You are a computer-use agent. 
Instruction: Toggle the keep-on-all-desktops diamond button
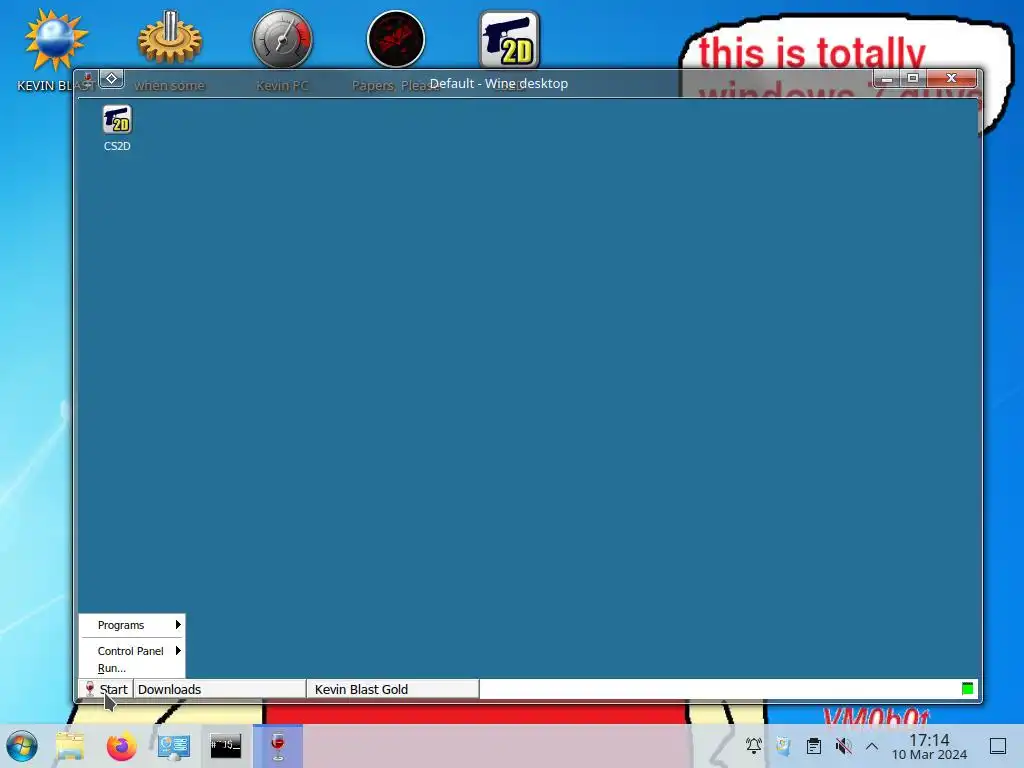[112, 78]
